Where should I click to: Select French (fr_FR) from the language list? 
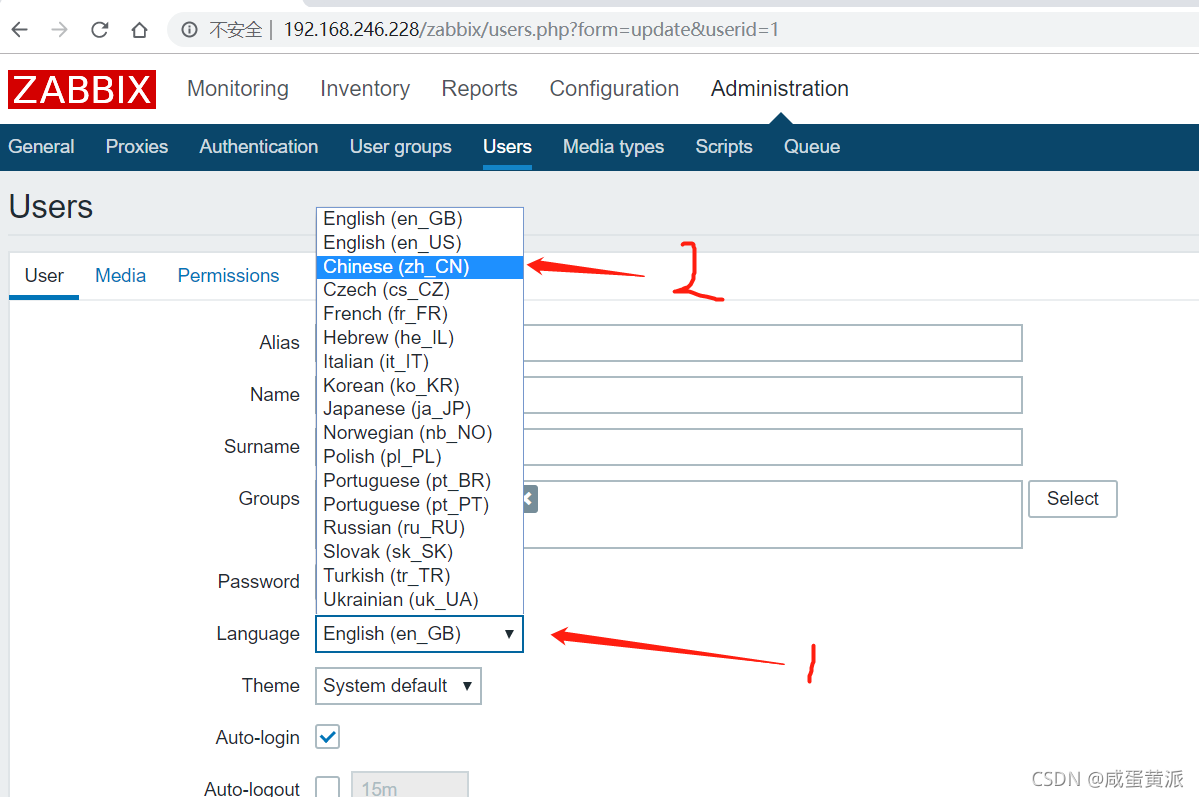[420, 314]
